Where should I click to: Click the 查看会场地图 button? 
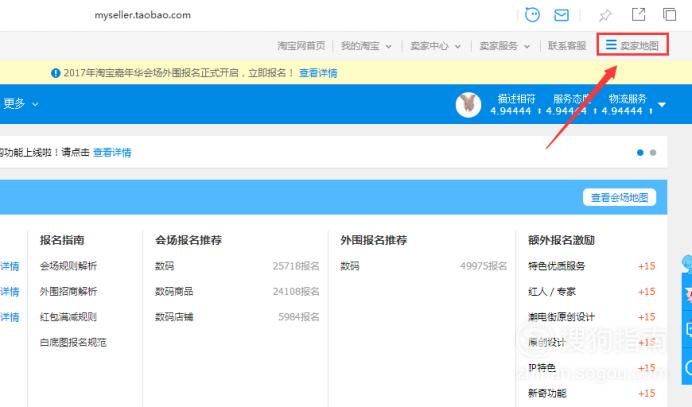[x=619, y=197]
